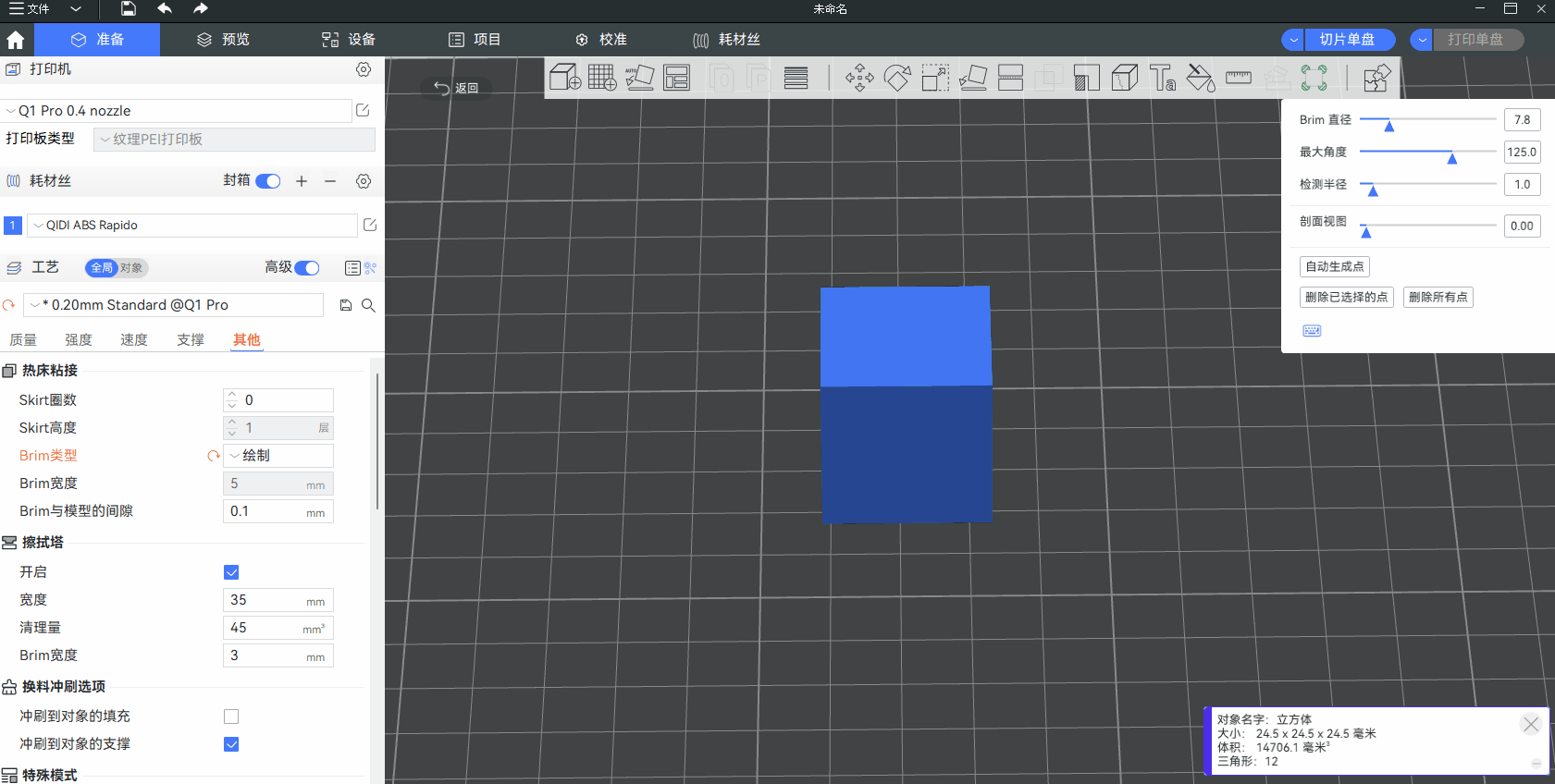Open the 支撑 settings tab

click(191, 340)
